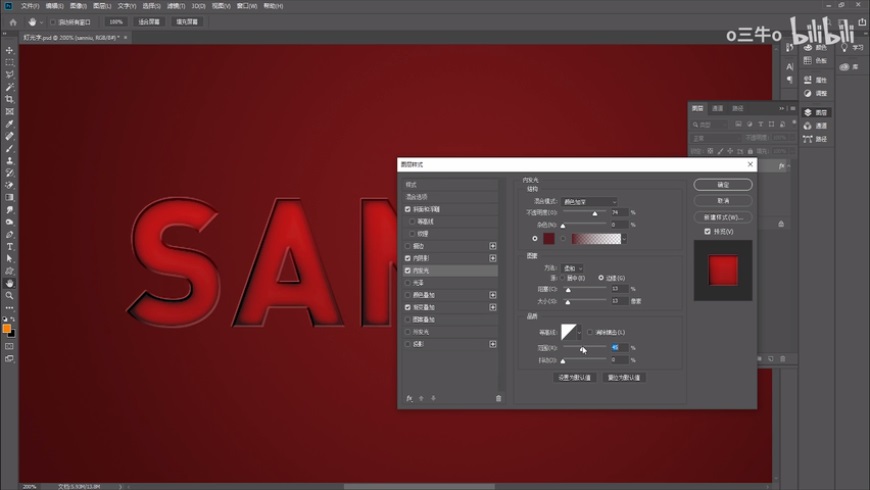Click the plus icon next to 投影

493,344
